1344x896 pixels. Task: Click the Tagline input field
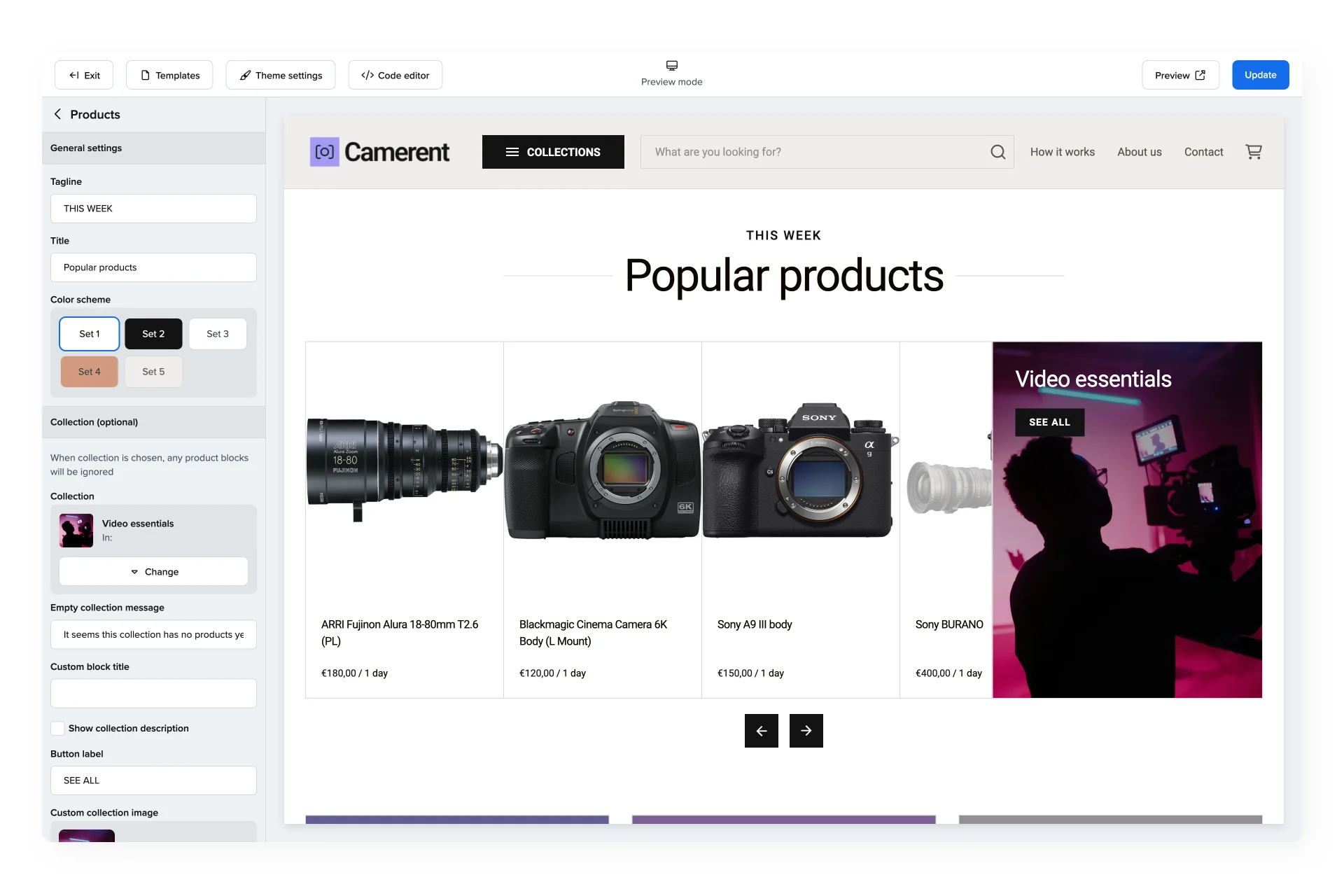coord(153,208)
